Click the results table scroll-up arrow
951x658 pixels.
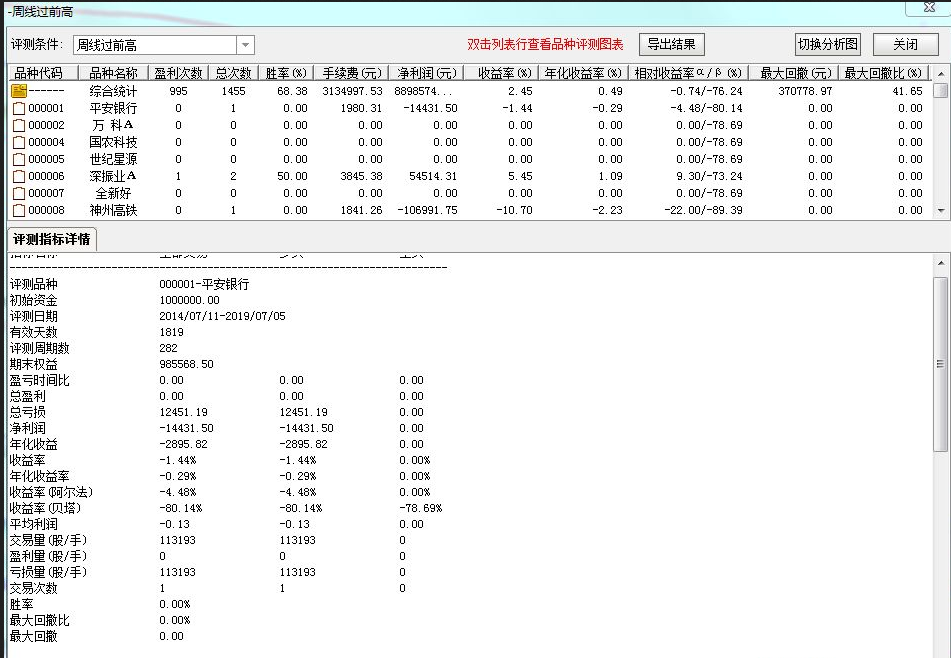(941, 73)
